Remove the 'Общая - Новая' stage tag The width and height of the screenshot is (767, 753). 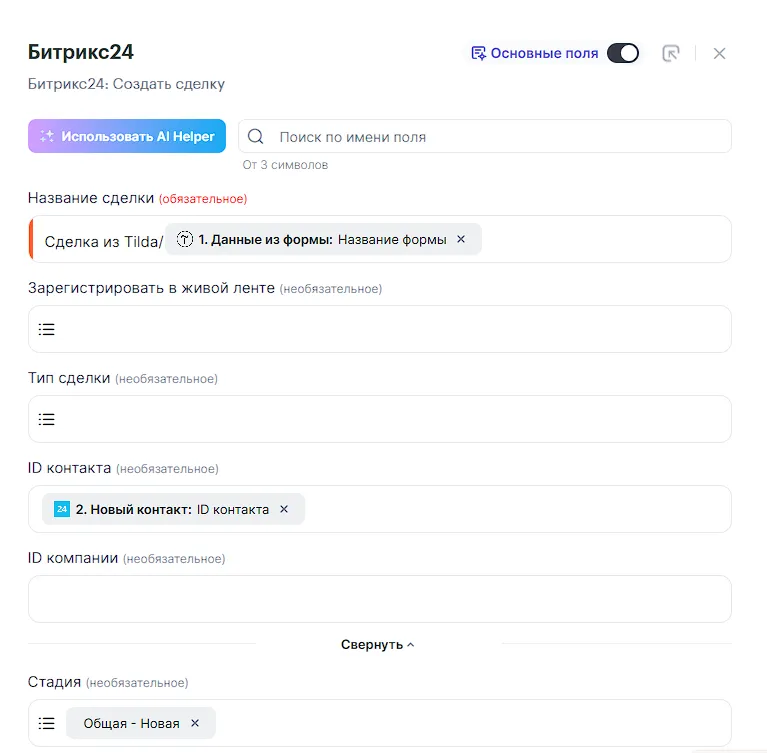click(x=195, y=723)
